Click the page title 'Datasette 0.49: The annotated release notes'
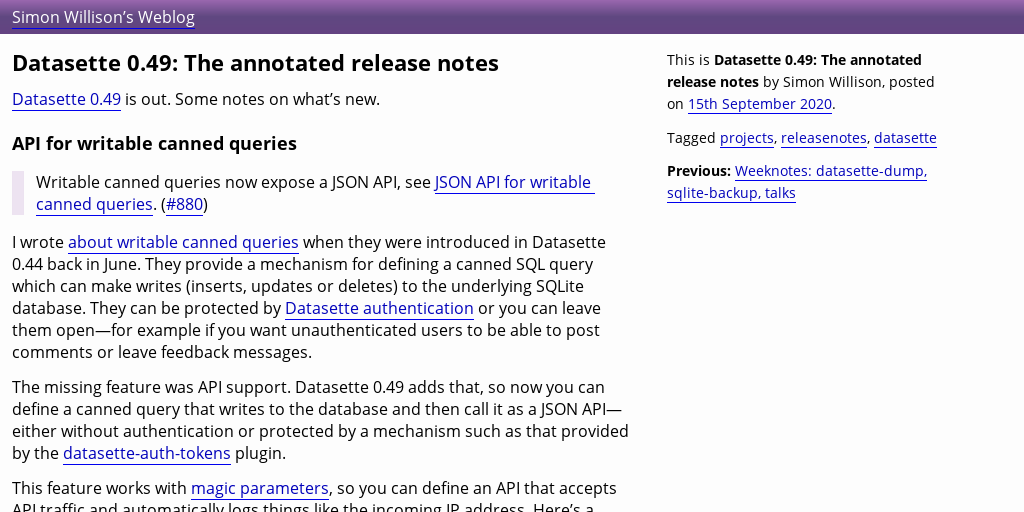 click(x=255, y=63)
